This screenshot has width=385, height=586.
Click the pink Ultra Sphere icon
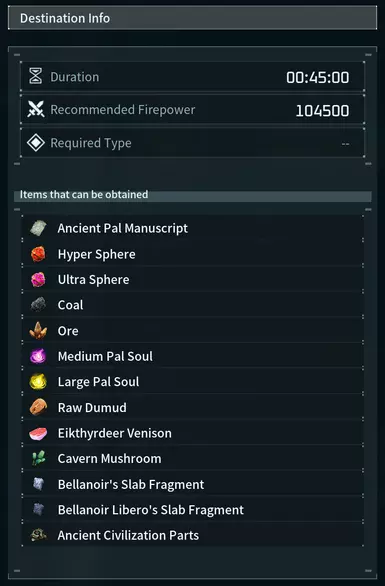pos(38,280)
